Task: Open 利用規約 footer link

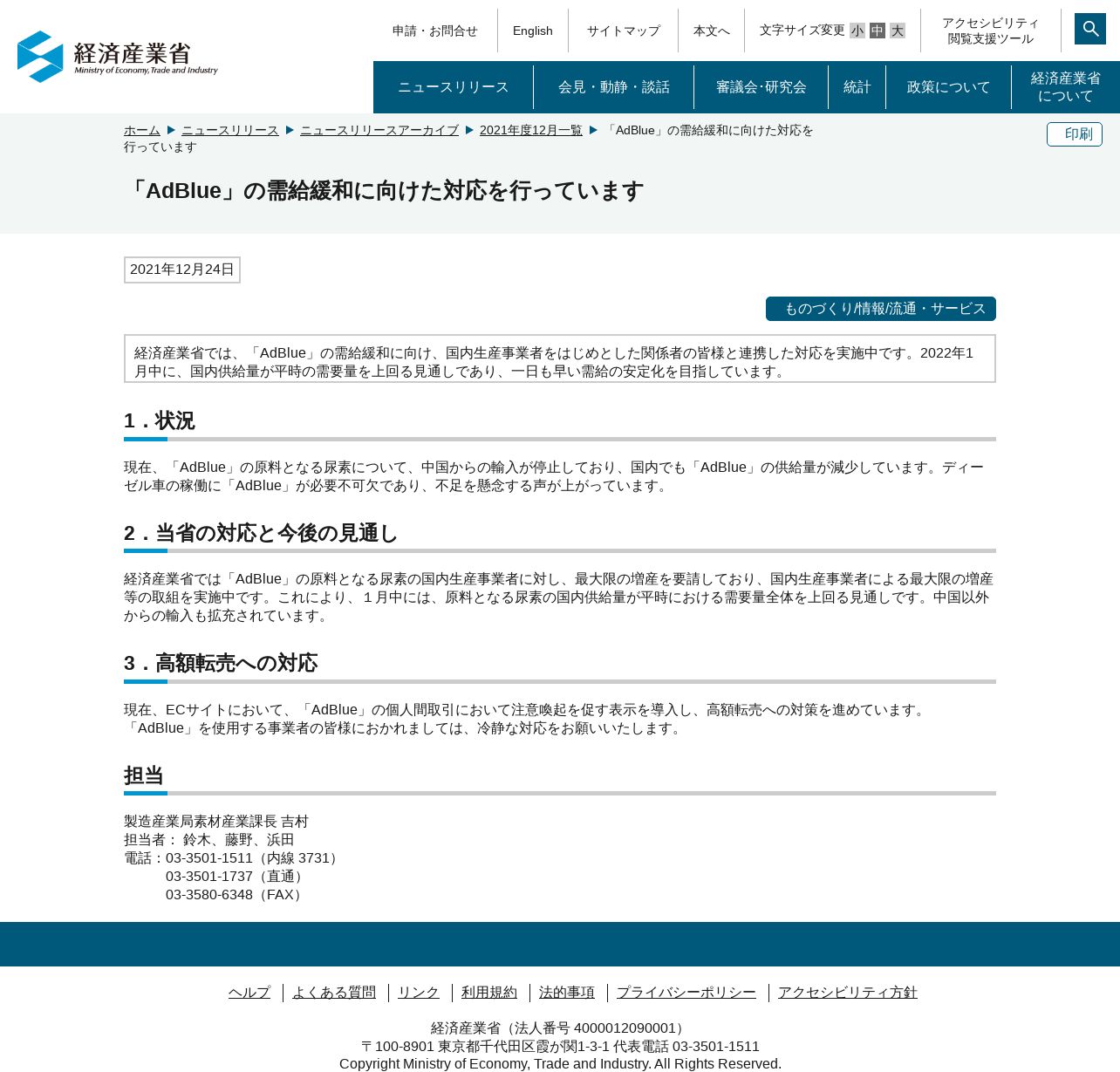Action: pyautogui.click(x=489, y=993)
